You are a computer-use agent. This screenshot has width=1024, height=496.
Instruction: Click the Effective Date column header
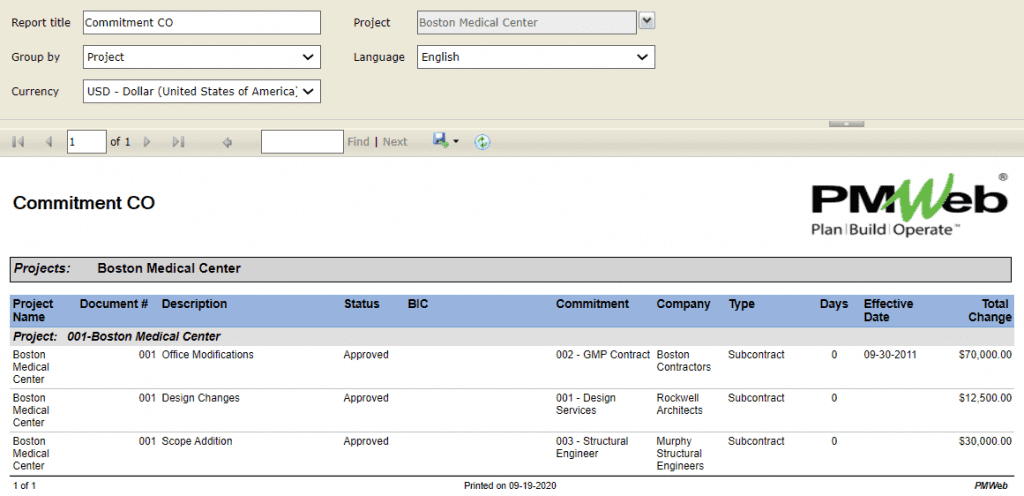pyautogui.click(x=889, y=311)
